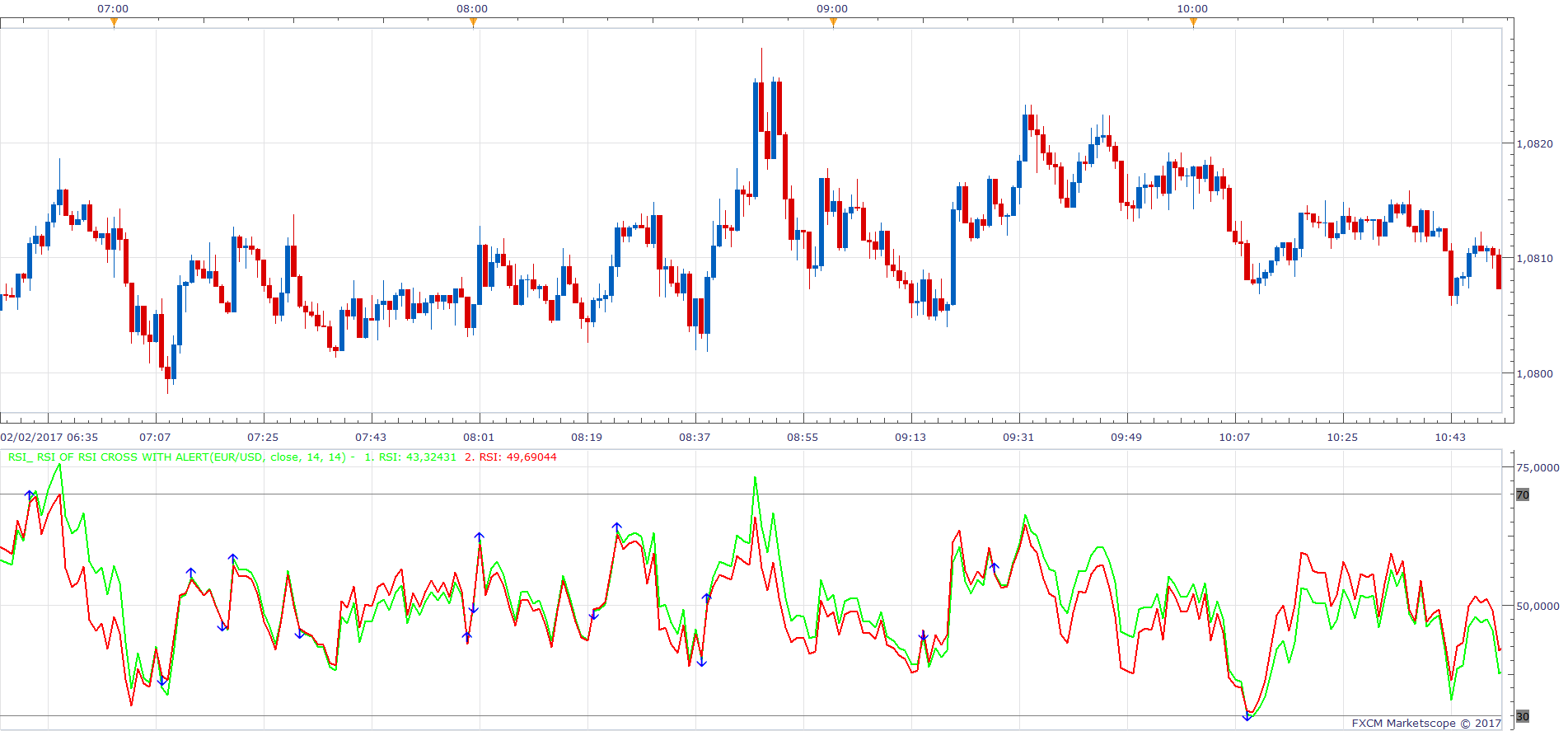Click the red '2. RSI: 49,69044' value
This screenshot has width=1568, height=731.
(x=510, y=457)
